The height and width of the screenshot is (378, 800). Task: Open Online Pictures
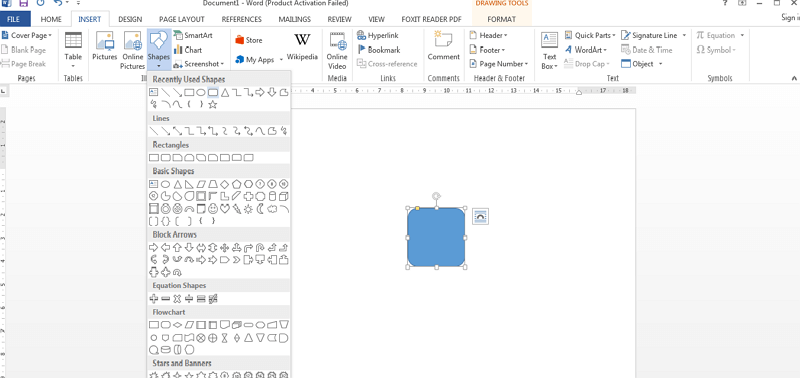(x=133, y=51)
